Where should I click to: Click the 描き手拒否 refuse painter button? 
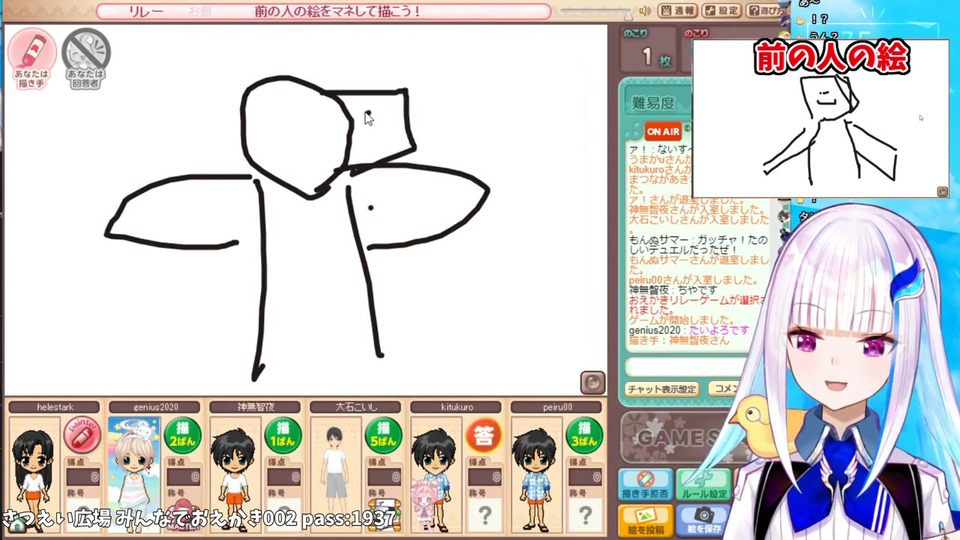645,484
